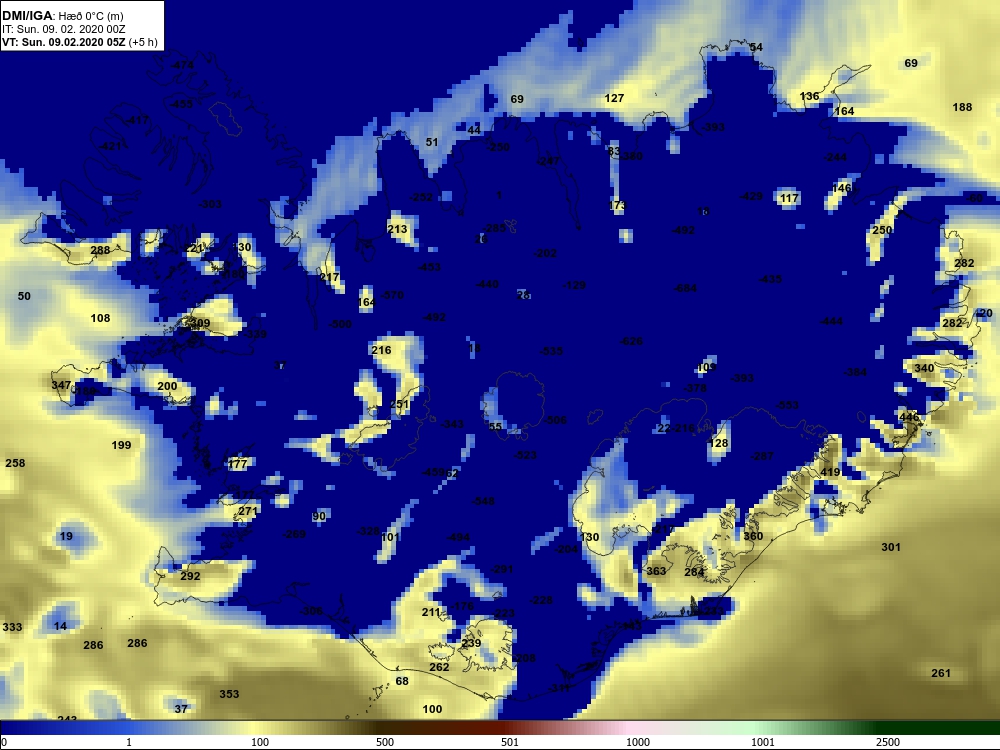1000x750 pixels.
Task: Click the map value "90"
Action: click(x=320, y=517)
